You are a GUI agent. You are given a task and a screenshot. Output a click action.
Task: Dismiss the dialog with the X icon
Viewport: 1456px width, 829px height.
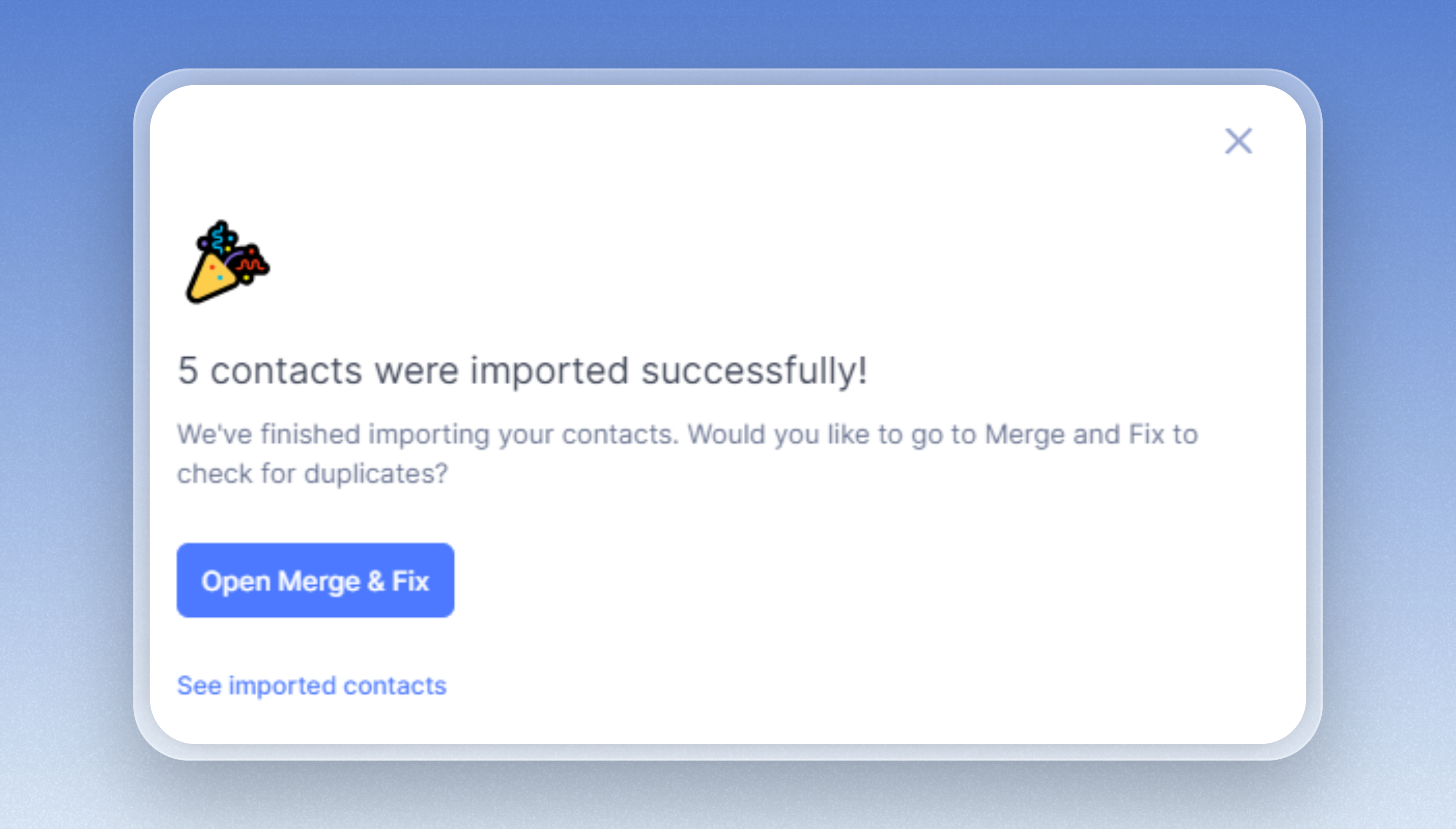pos(1238,141)
